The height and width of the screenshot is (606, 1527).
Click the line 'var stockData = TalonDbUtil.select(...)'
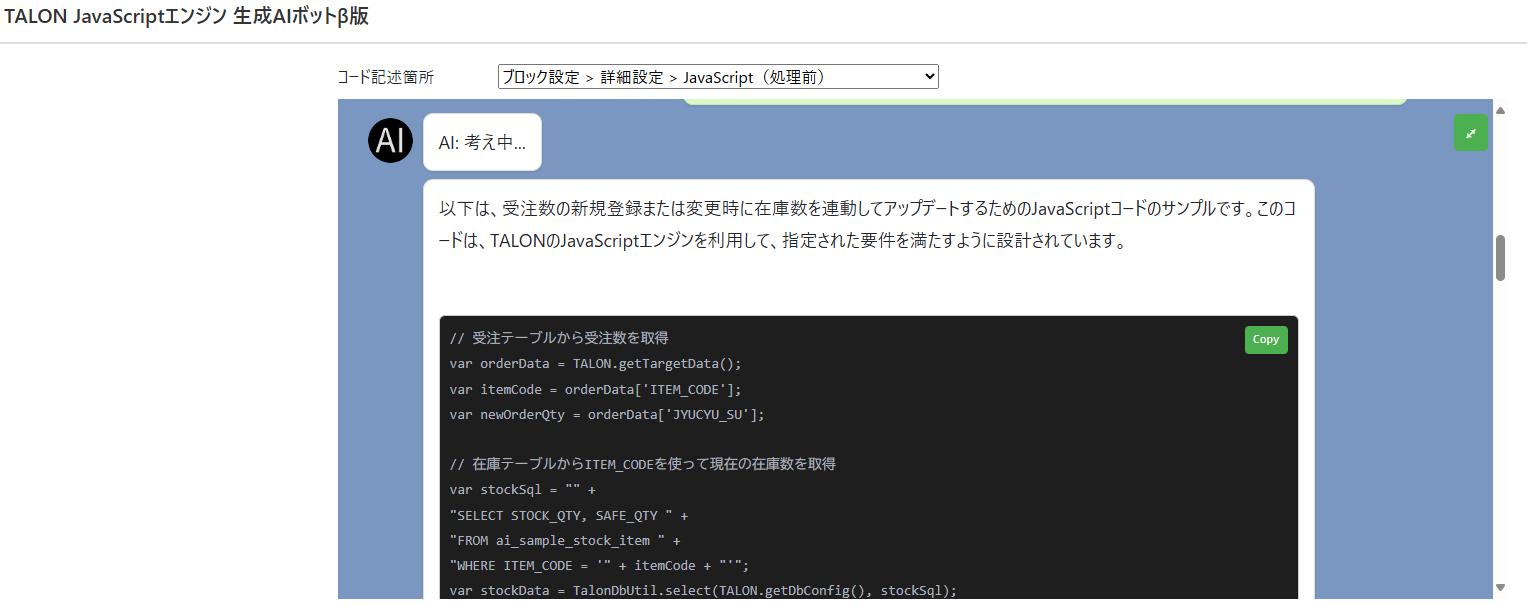pyautogui.click(x=703, y=590)
